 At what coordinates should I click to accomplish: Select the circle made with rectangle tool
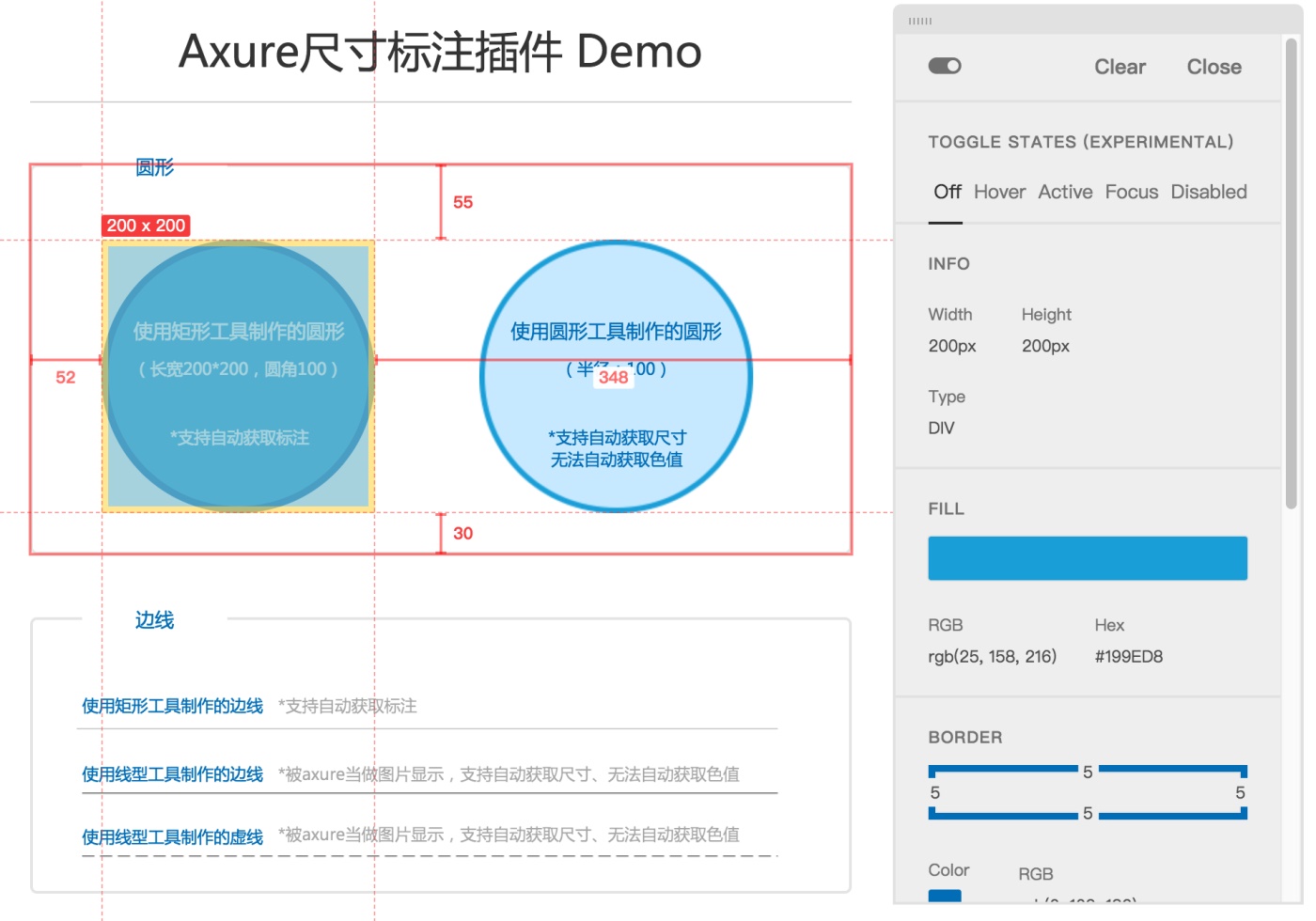pyautogui.click(x=237, y=376)
